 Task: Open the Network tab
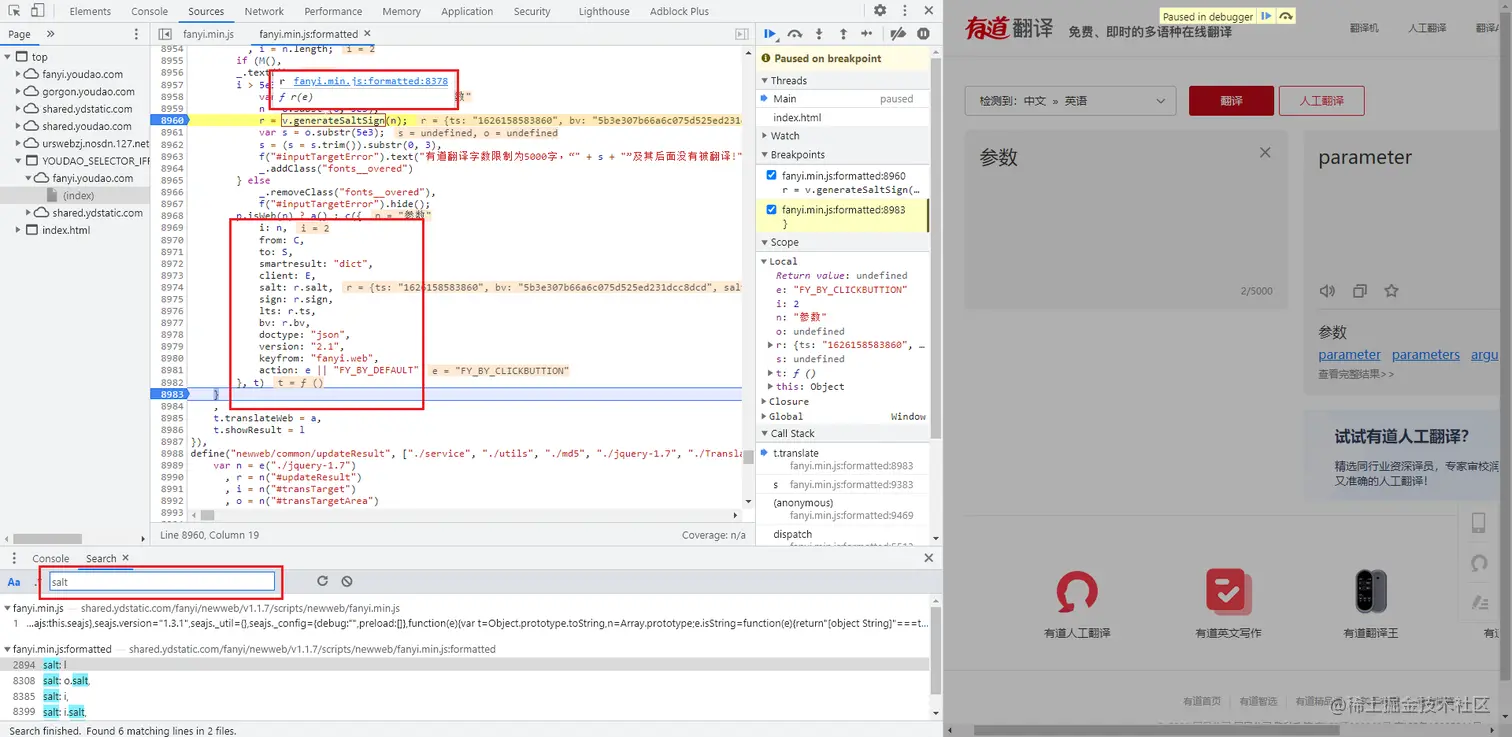(264, 11)
